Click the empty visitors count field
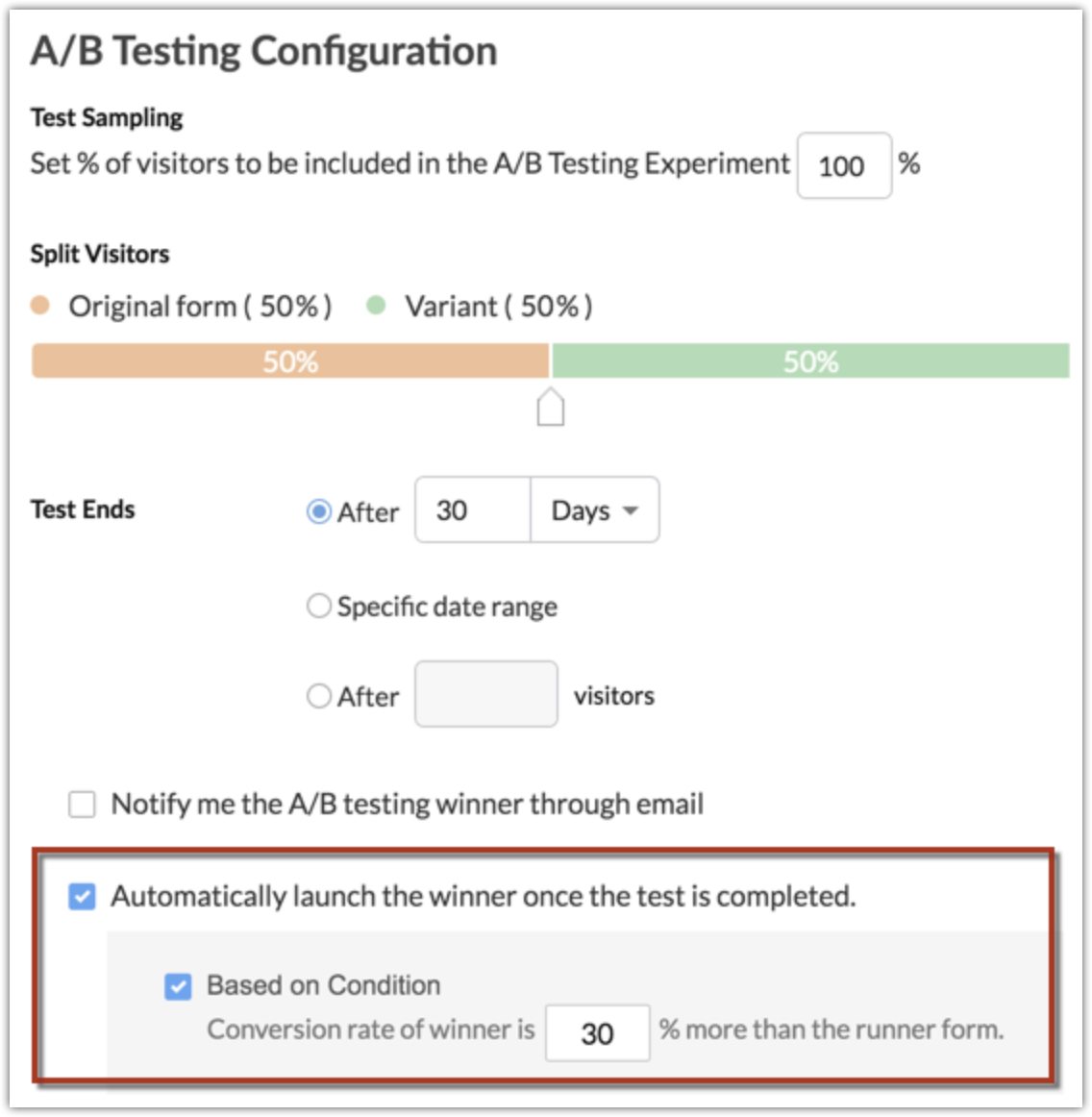1092x1117 pixels. 485,694
